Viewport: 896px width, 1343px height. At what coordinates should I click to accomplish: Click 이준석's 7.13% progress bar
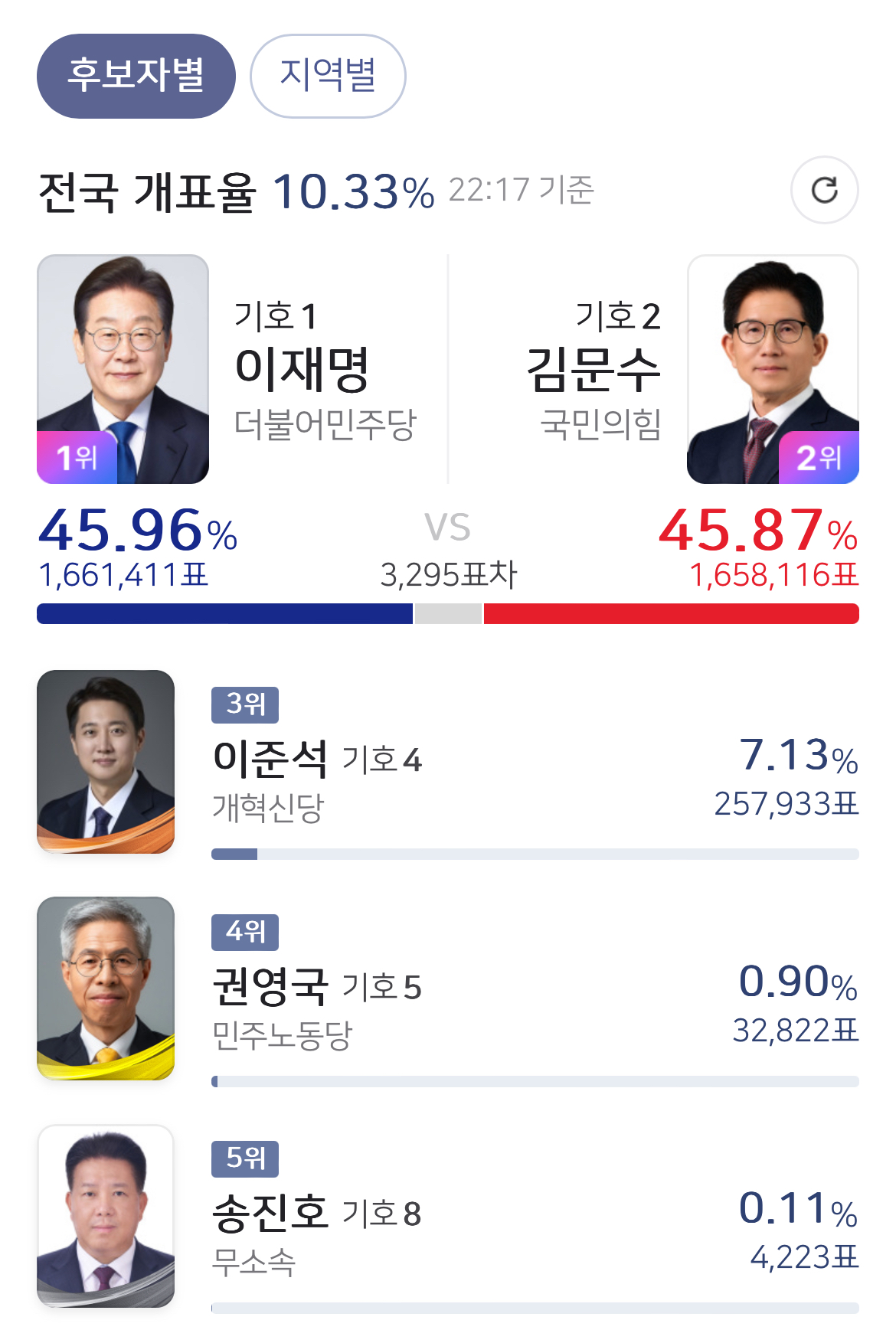(535, 854)
